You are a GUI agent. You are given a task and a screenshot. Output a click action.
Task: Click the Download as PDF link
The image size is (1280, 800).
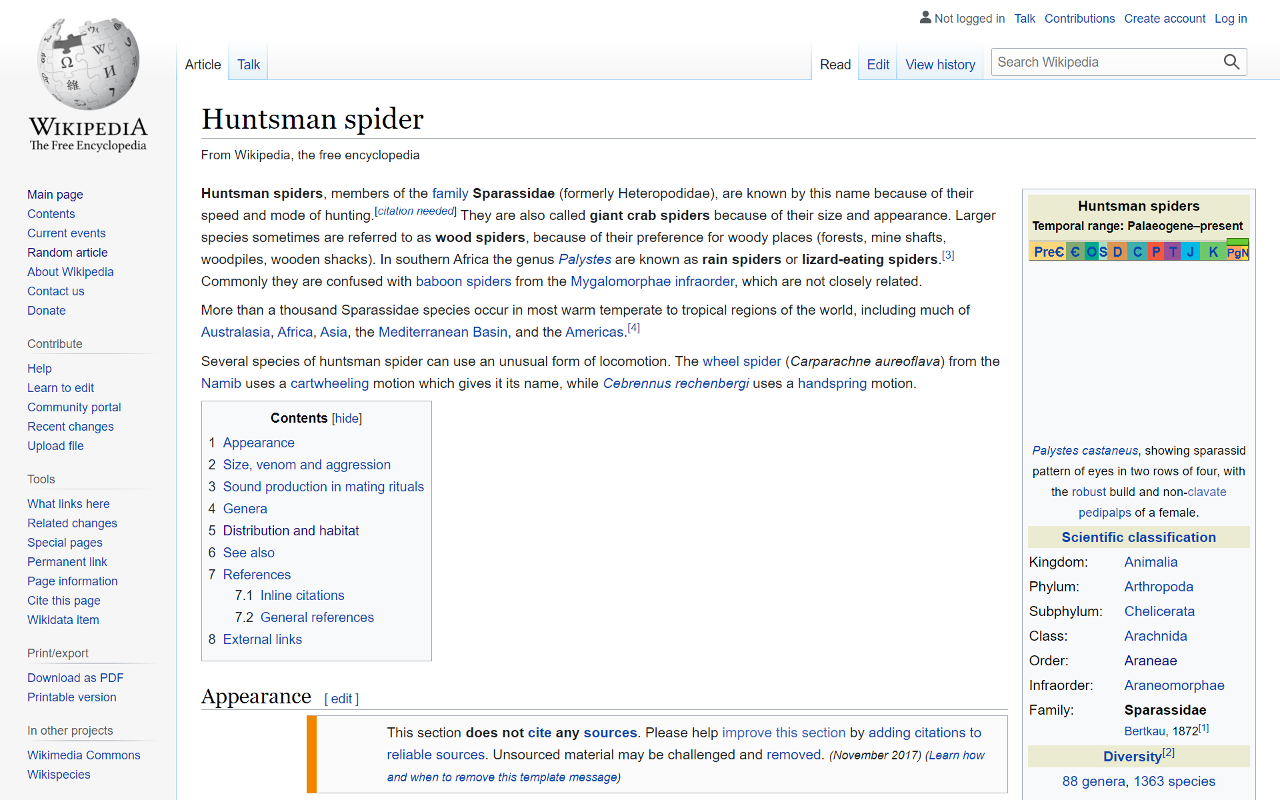(x=75, y=678)
